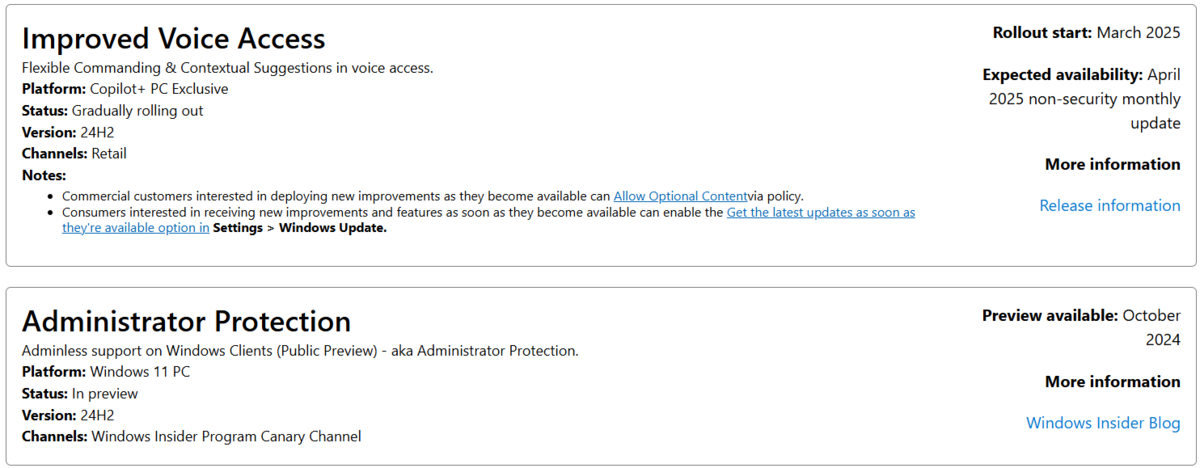The image size is (1200, 468).
Task: Click More information heading above Release information
Action: (1113, 164)
